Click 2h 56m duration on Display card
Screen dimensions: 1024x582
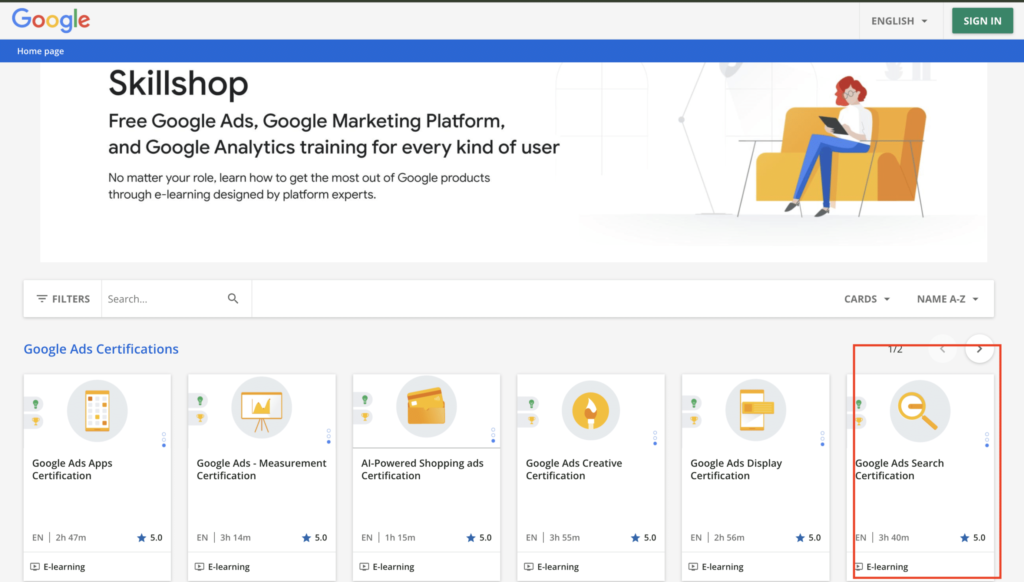click(x=729, y=538)
